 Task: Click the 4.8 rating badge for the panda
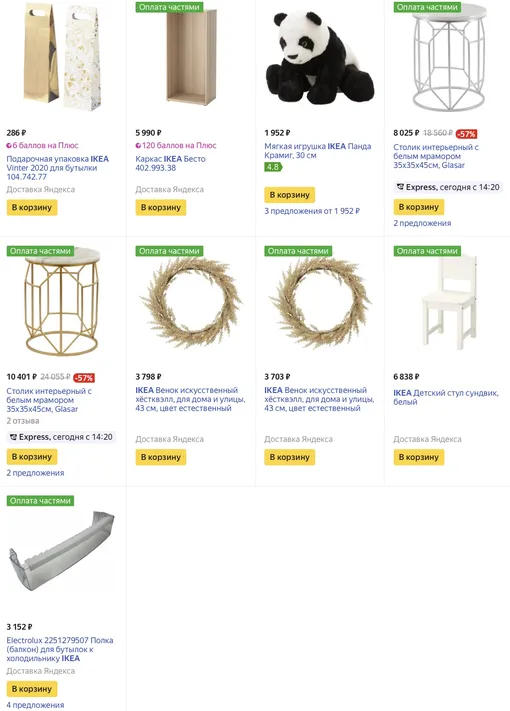(273, 167)
